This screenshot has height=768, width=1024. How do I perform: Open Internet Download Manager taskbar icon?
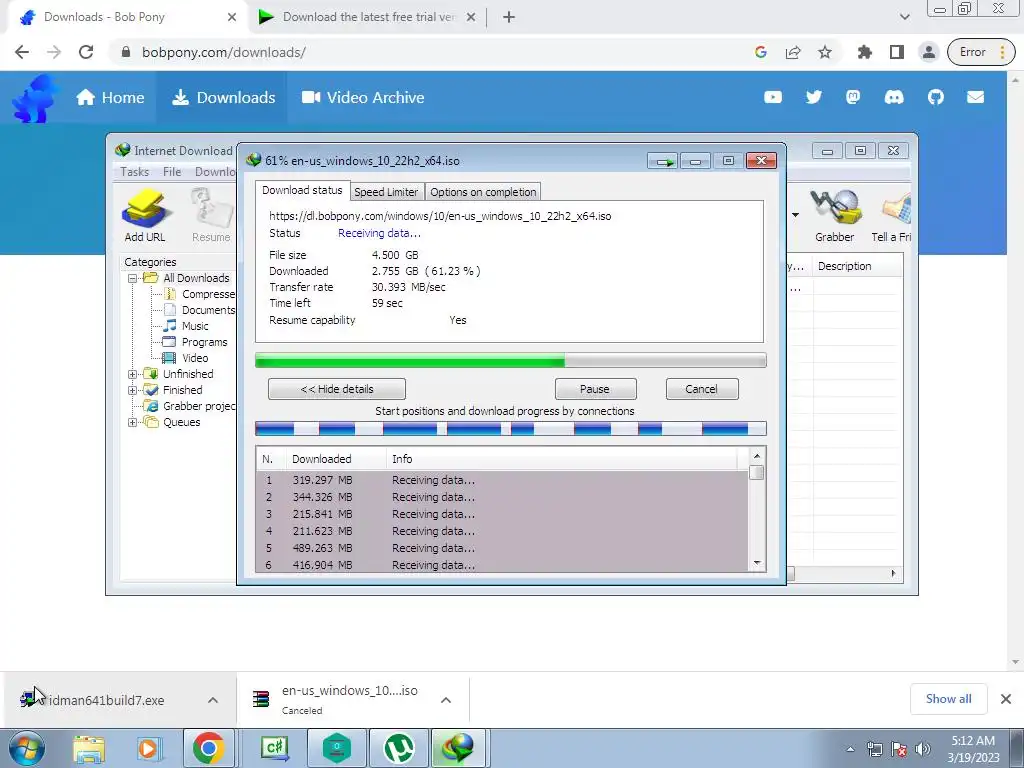coord(457,748)
